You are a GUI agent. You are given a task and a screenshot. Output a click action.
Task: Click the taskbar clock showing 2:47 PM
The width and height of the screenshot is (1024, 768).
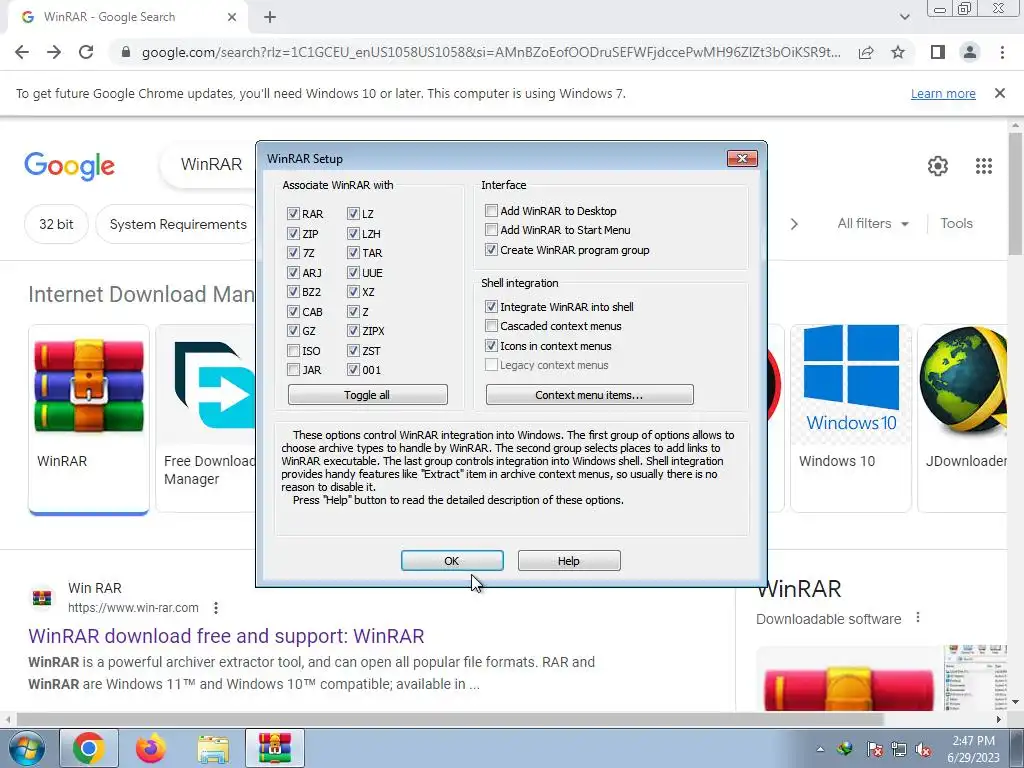[x=973, y=749]
